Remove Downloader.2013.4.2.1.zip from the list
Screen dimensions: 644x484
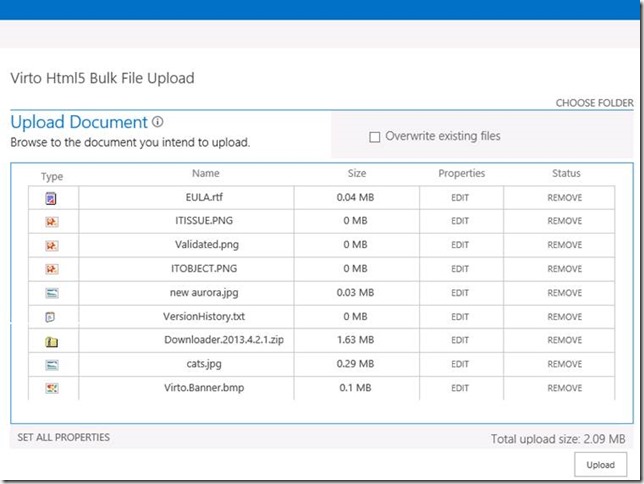pos(564,341)
